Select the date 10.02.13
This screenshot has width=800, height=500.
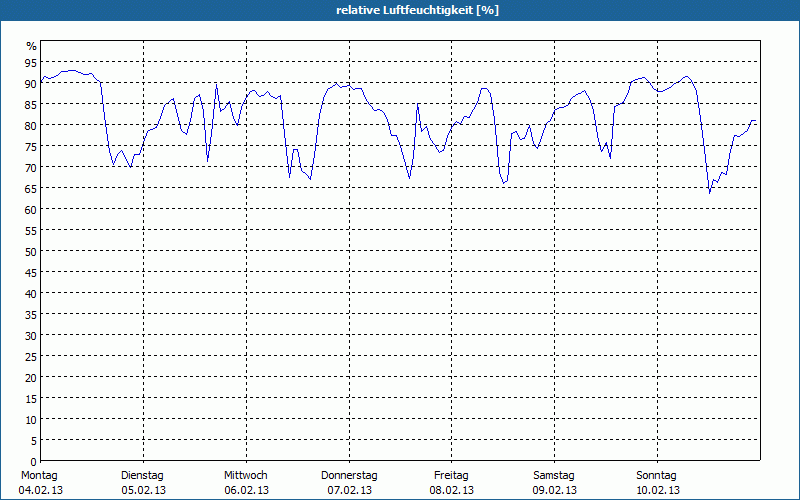[x=658, y=490]
